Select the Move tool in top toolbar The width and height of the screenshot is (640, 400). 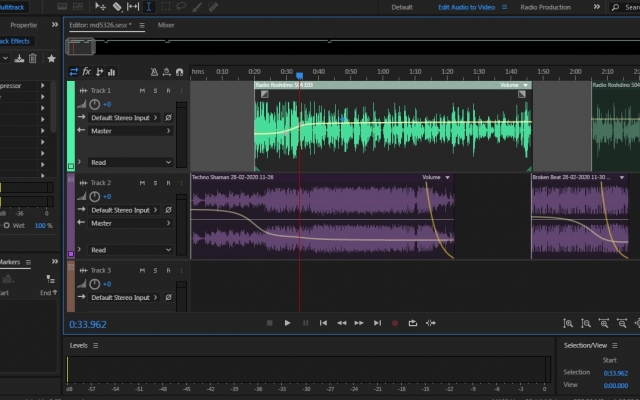pyautogui.click(x=100, y=7)
